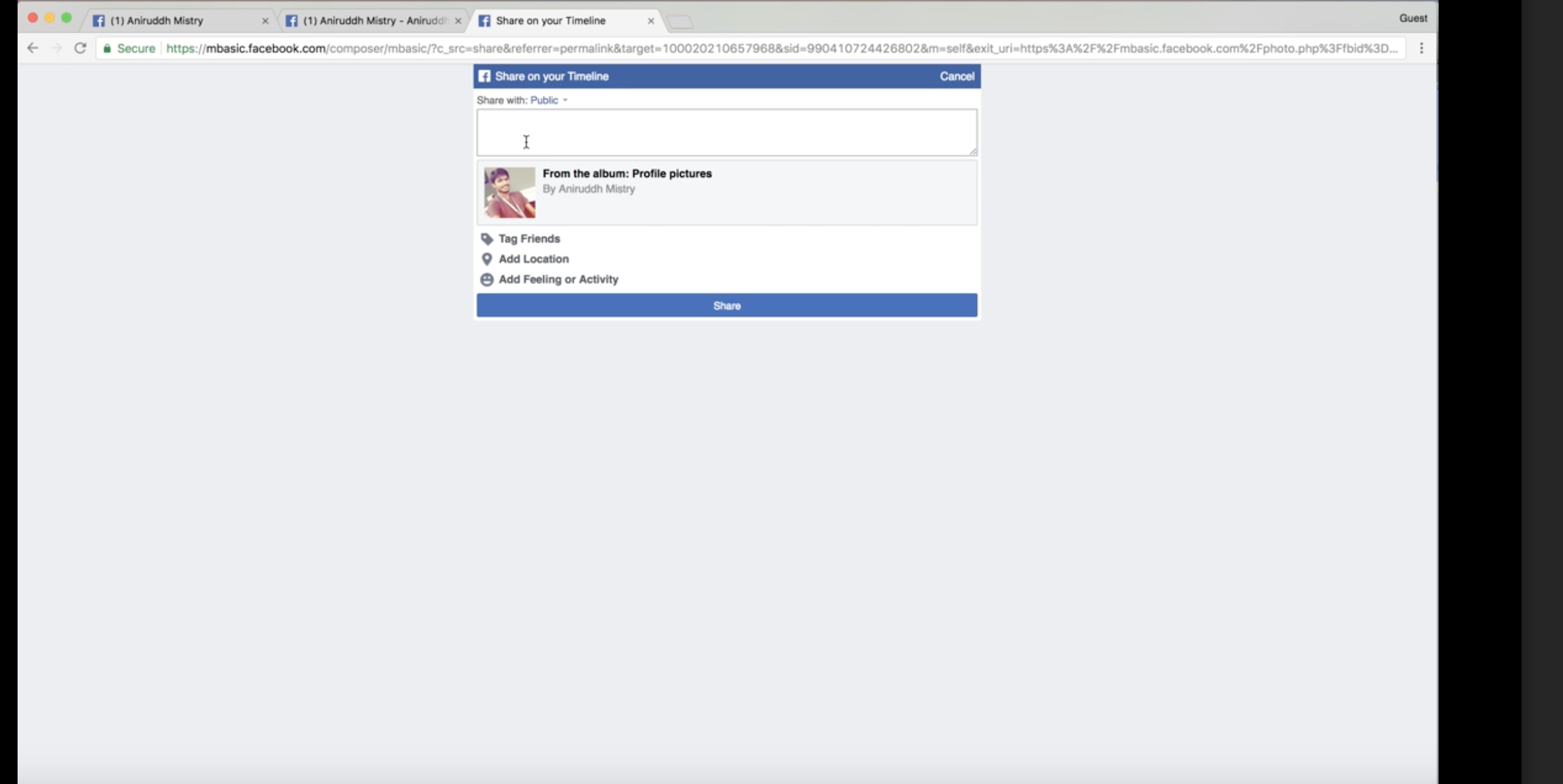
Task: Click Cancel to dismiss the dialog
Action: pyautogui.click(x=956, y=75)
